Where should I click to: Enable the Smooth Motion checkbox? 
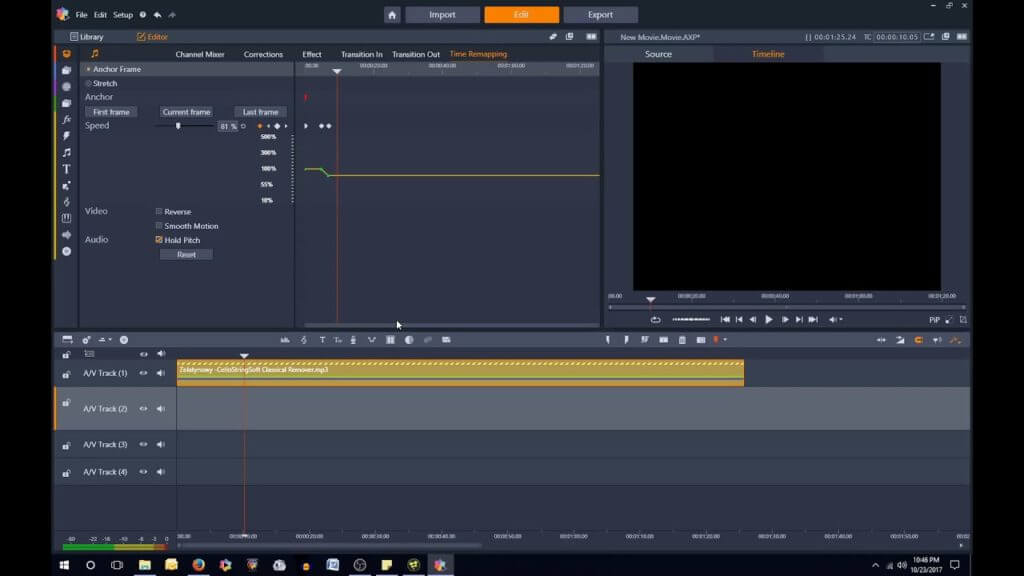pyautogui.click(x=159, y=226)
